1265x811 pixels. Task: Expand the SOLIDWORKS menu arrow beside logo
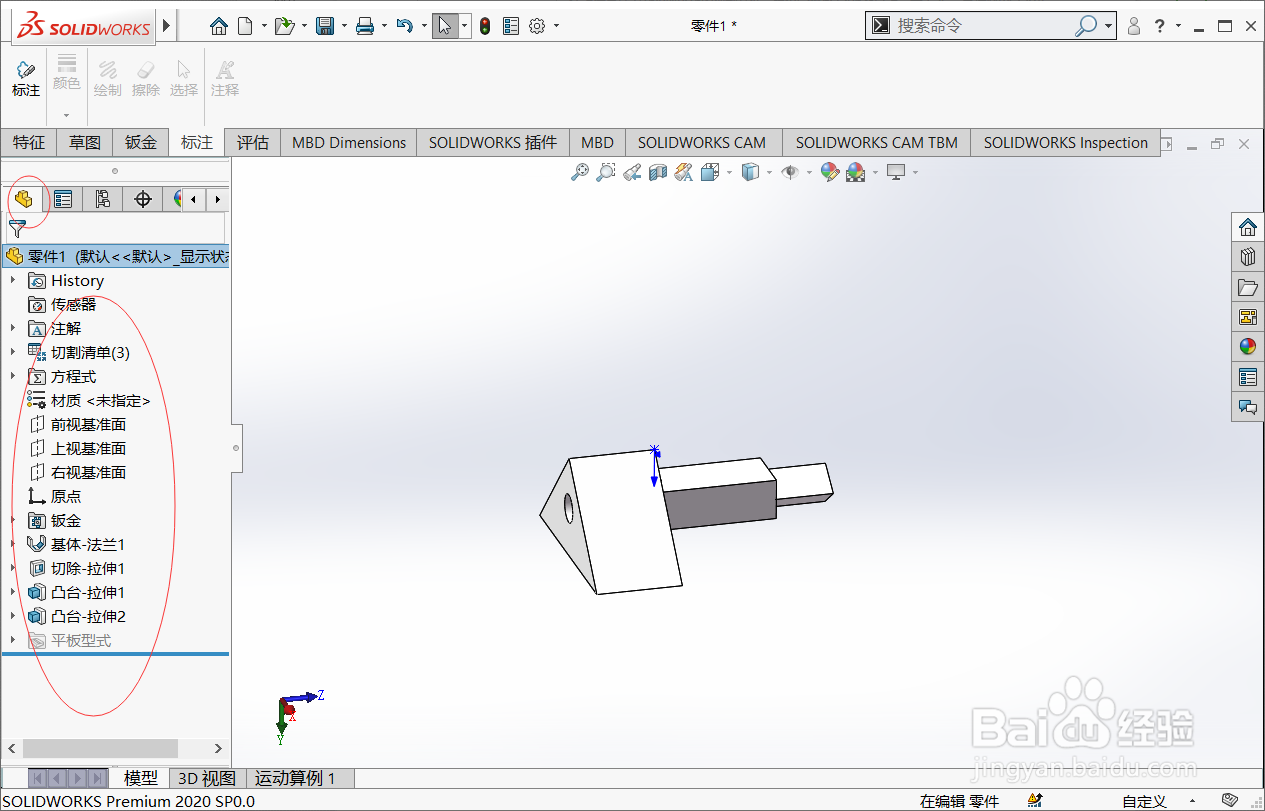pyautogui.click(x=166, y=26)
